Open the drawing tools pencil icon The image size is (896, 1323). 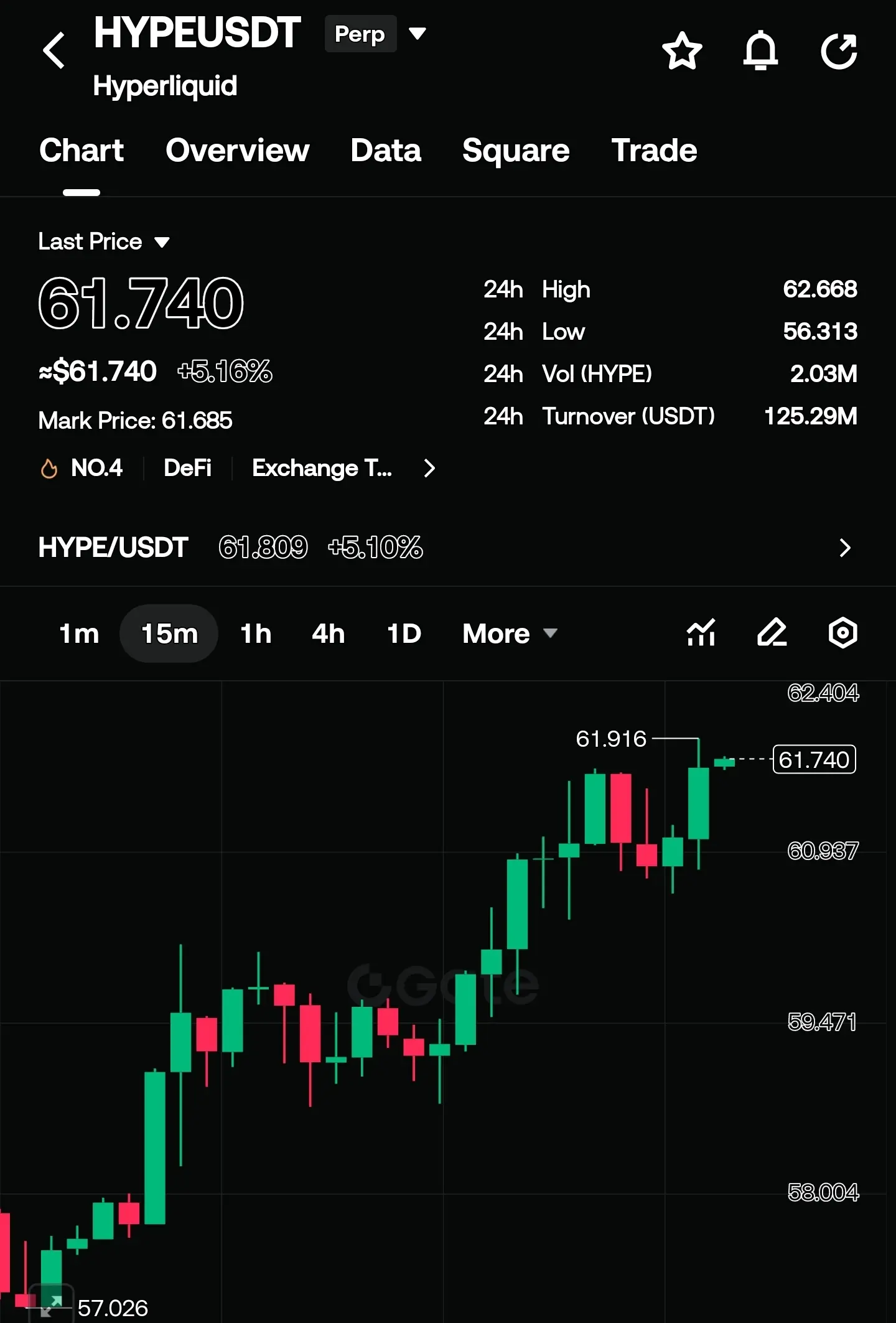click(772, 633)
